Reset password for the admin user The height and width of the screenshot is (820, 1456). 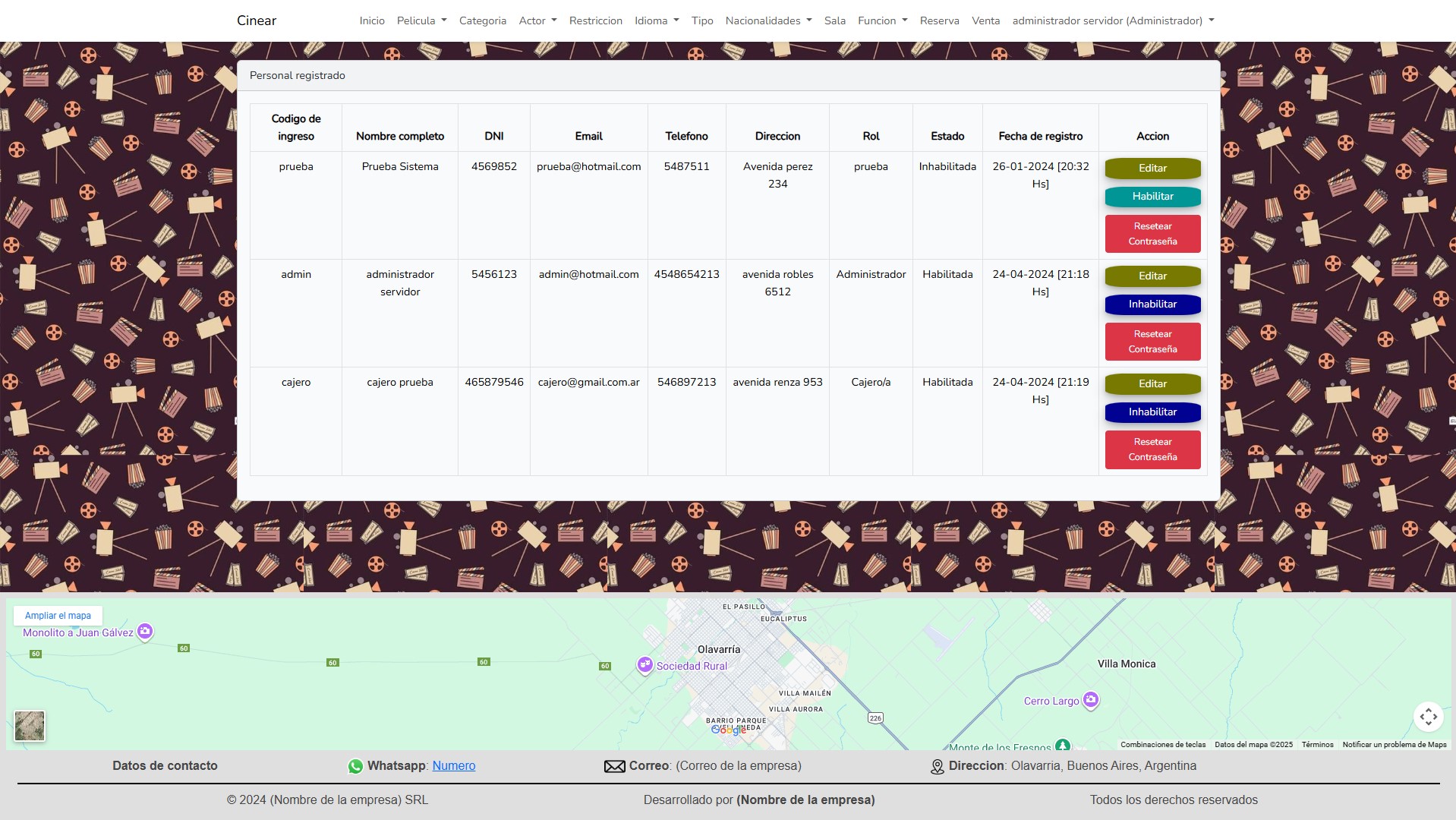(x=1152, y=342)
